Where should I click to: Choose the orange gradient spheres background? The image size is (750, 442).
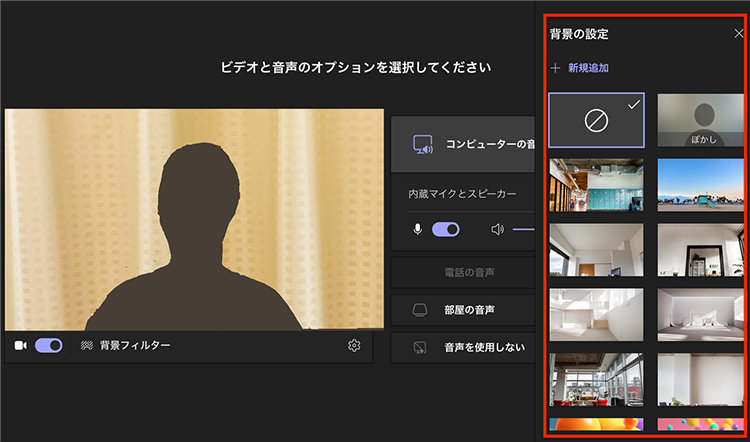596,425
